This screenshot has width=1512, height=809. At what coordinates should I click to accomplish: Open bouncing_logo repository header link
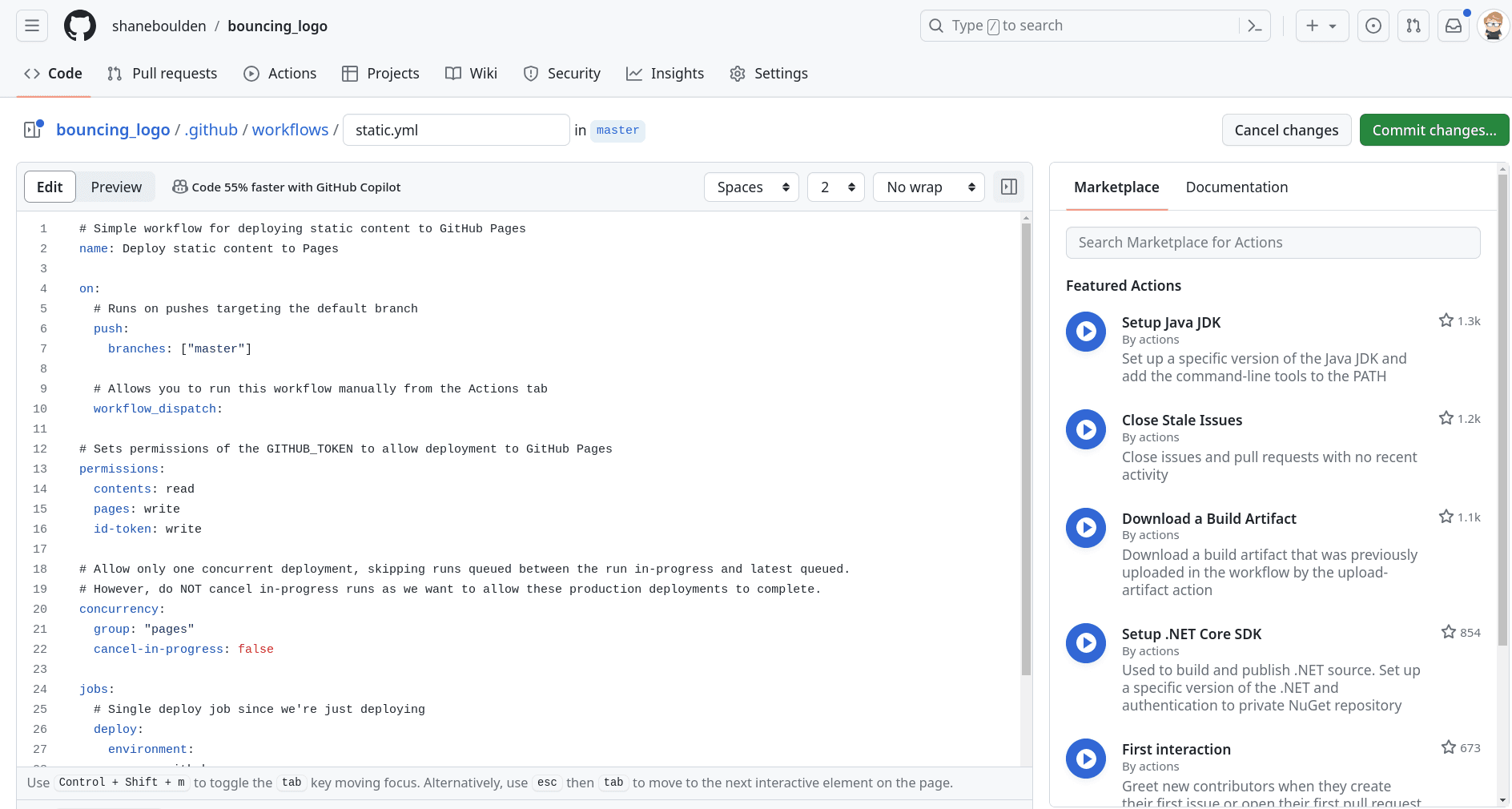coord(277,26)
